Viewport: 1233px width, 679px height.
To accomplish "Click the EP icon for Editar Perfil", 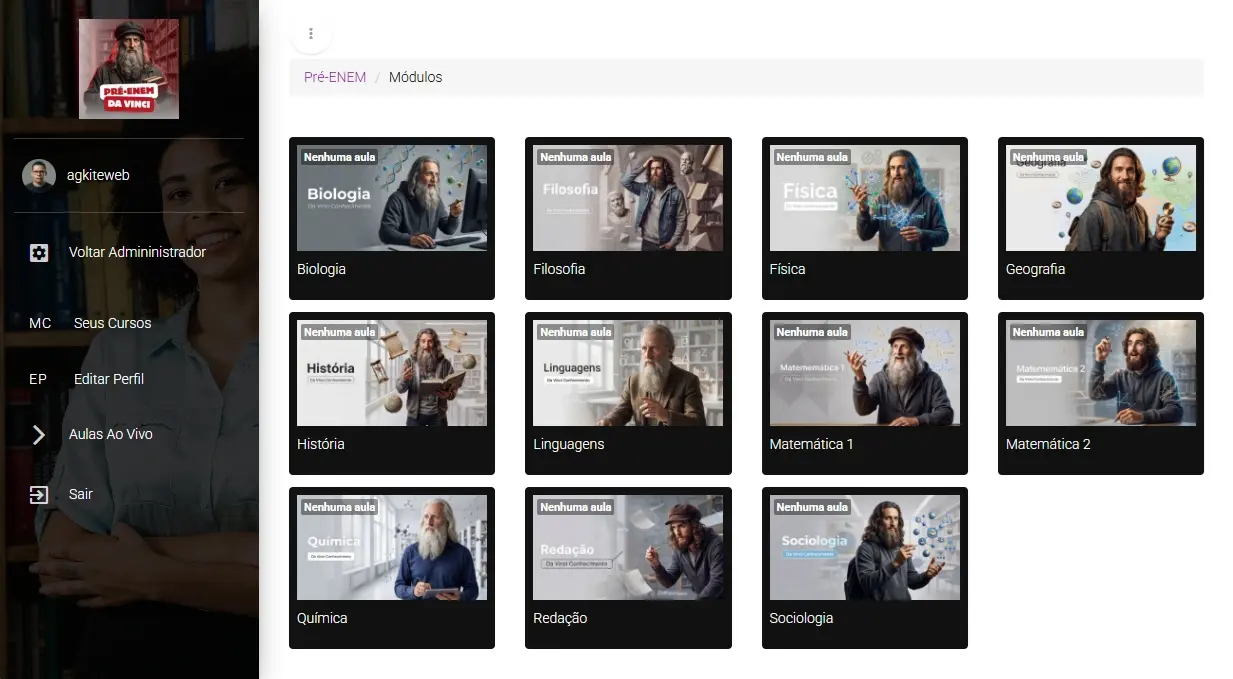I will [x=38, y=379].
